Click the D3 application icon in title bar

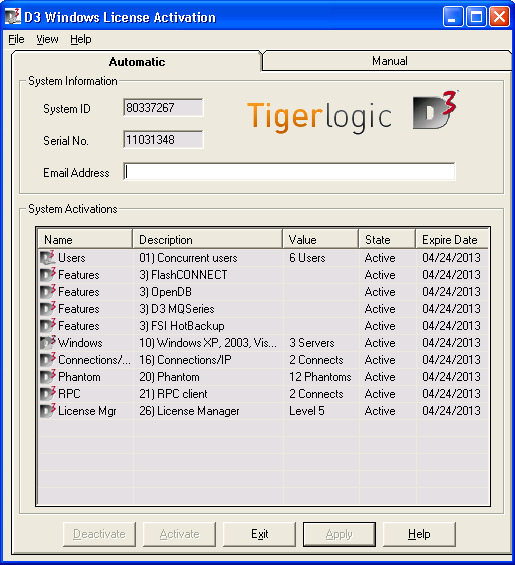pos(13,17)
